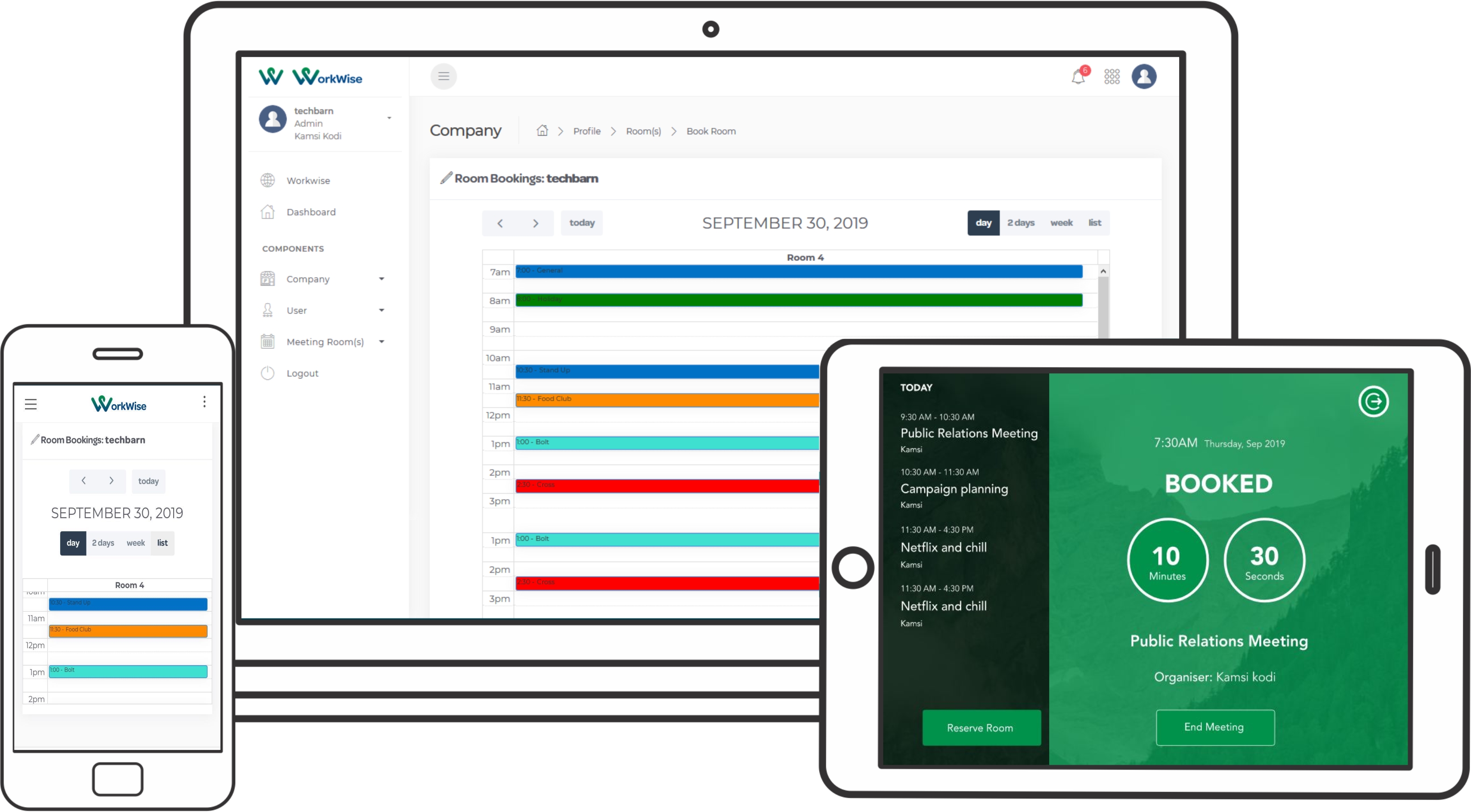Viewport: 1471px width, 812px height.
Task: Click the User person icon in sidebar
Action: point(267,310)
